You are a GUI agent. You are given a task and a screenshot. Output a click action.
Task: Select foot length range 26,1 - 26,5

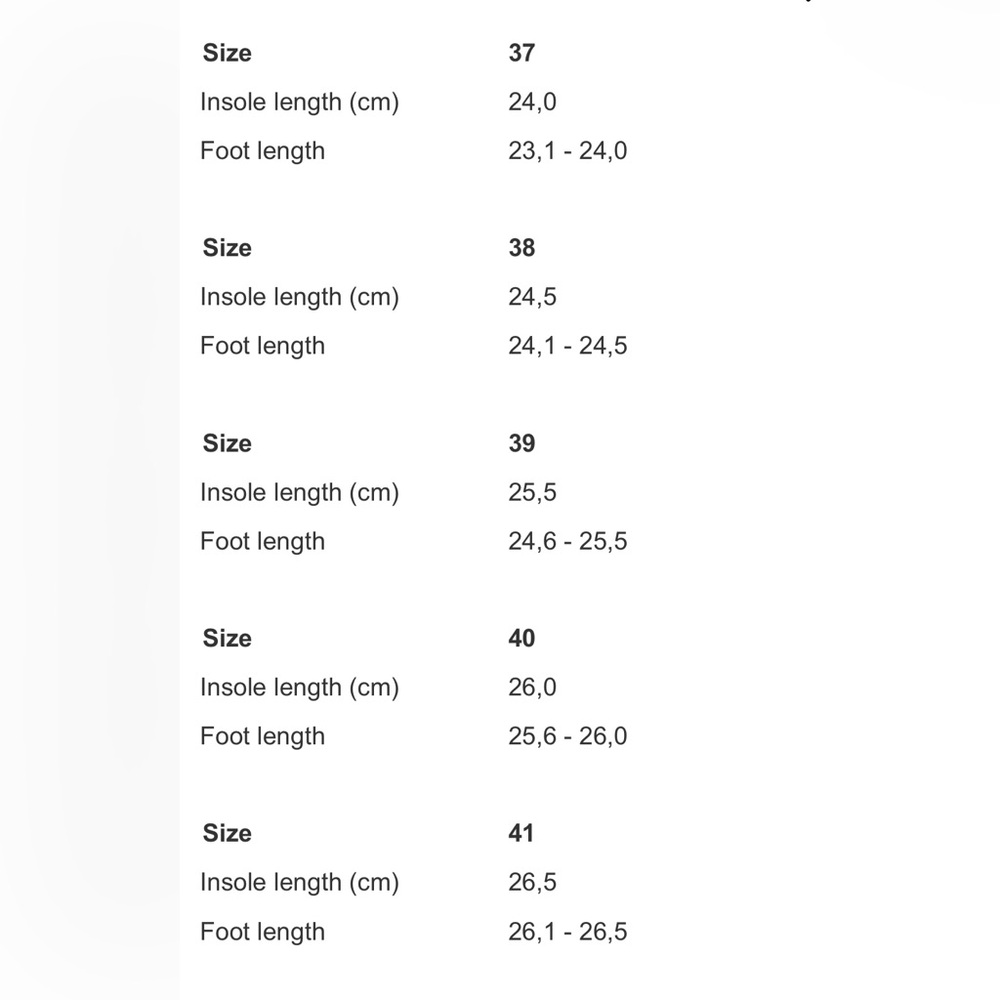568,932
